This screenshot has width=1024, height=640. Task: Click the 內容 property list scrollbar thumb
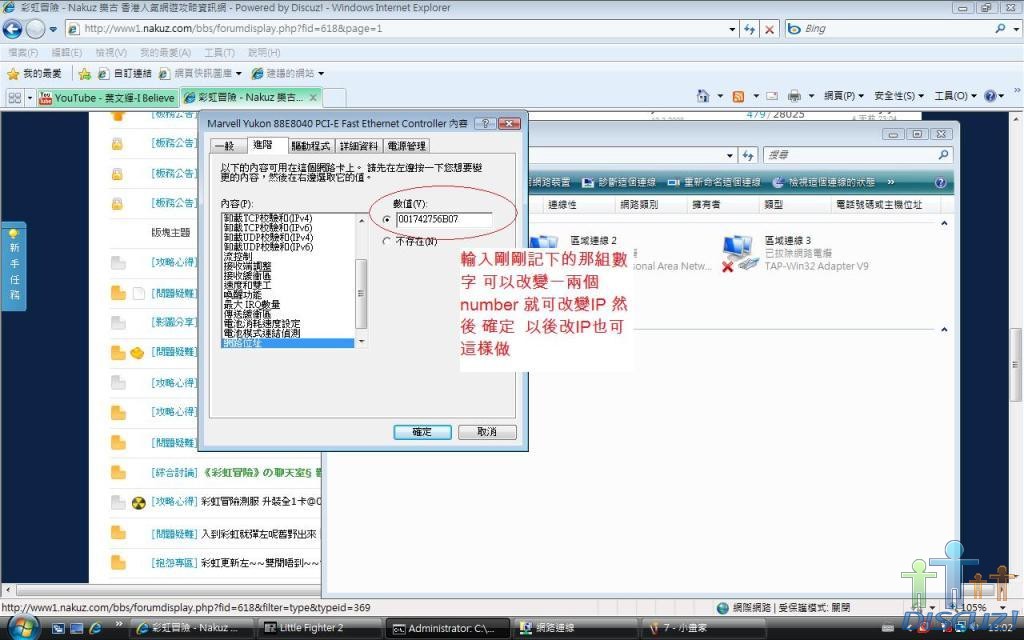coord(360,293)
